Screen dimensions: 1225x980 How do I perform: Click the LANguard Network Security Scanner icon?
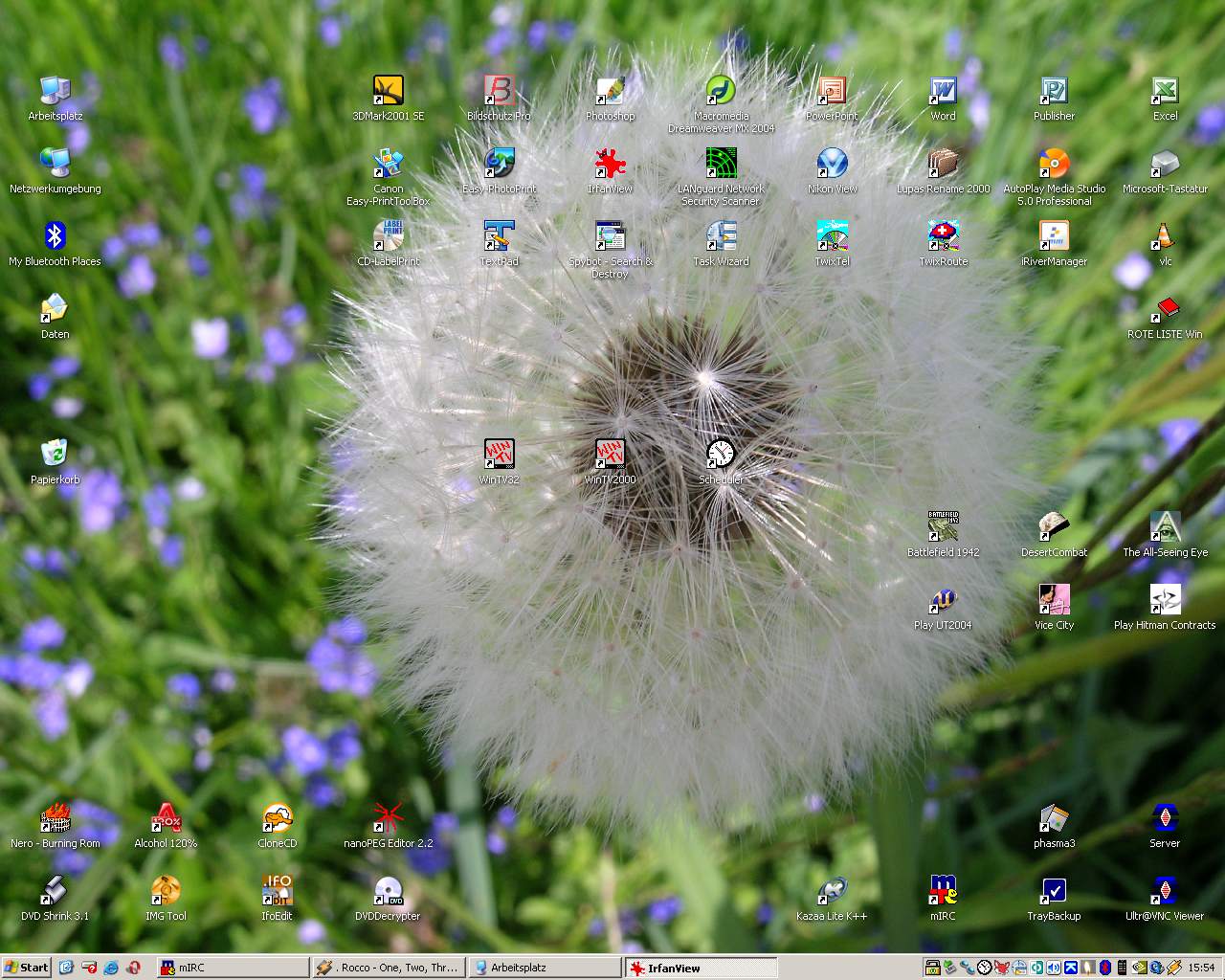coord(721,165)
